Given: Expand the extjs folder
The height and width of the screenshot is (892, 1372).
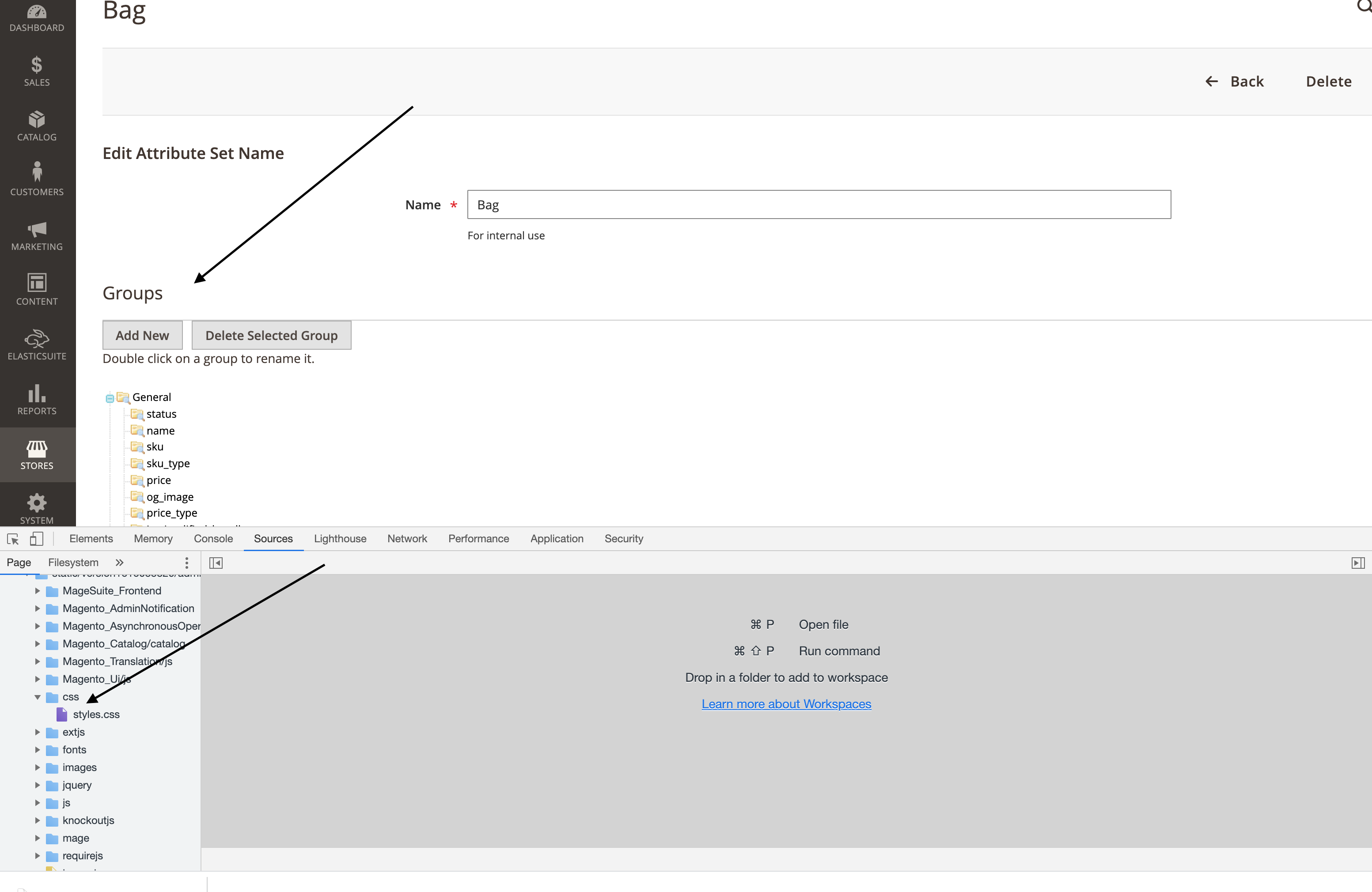Looking at the screenshot, I should (38, 732).
